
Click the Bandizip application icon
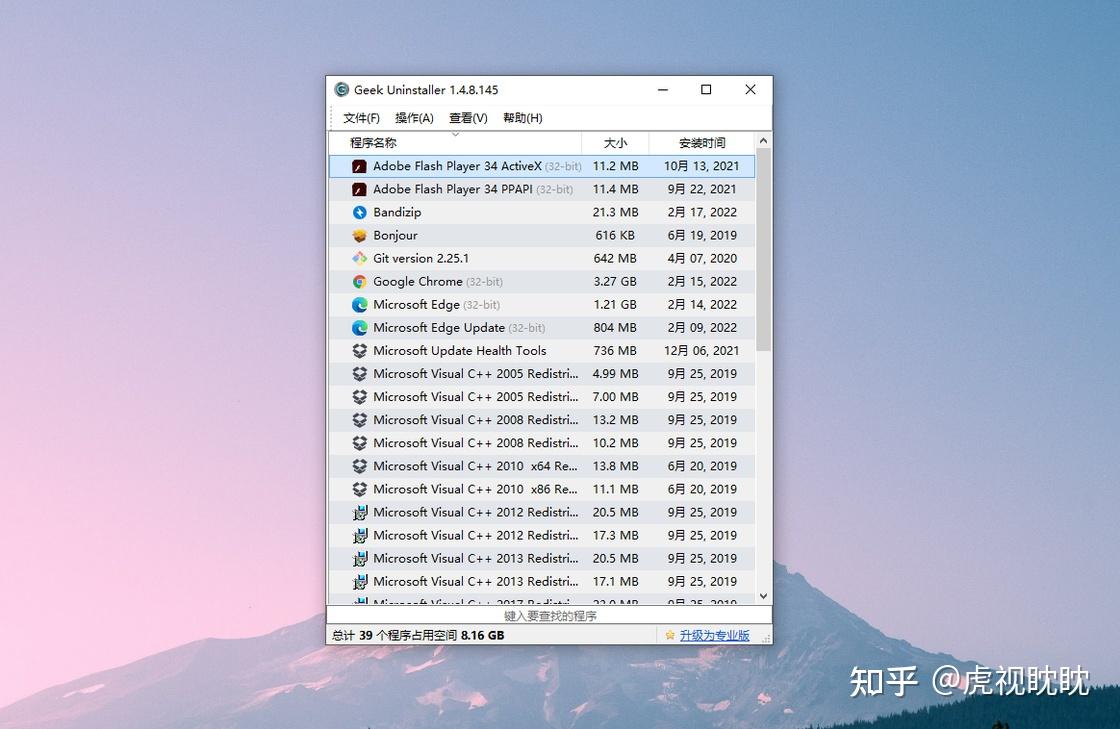pyautogui.click(x=359, y=212)
